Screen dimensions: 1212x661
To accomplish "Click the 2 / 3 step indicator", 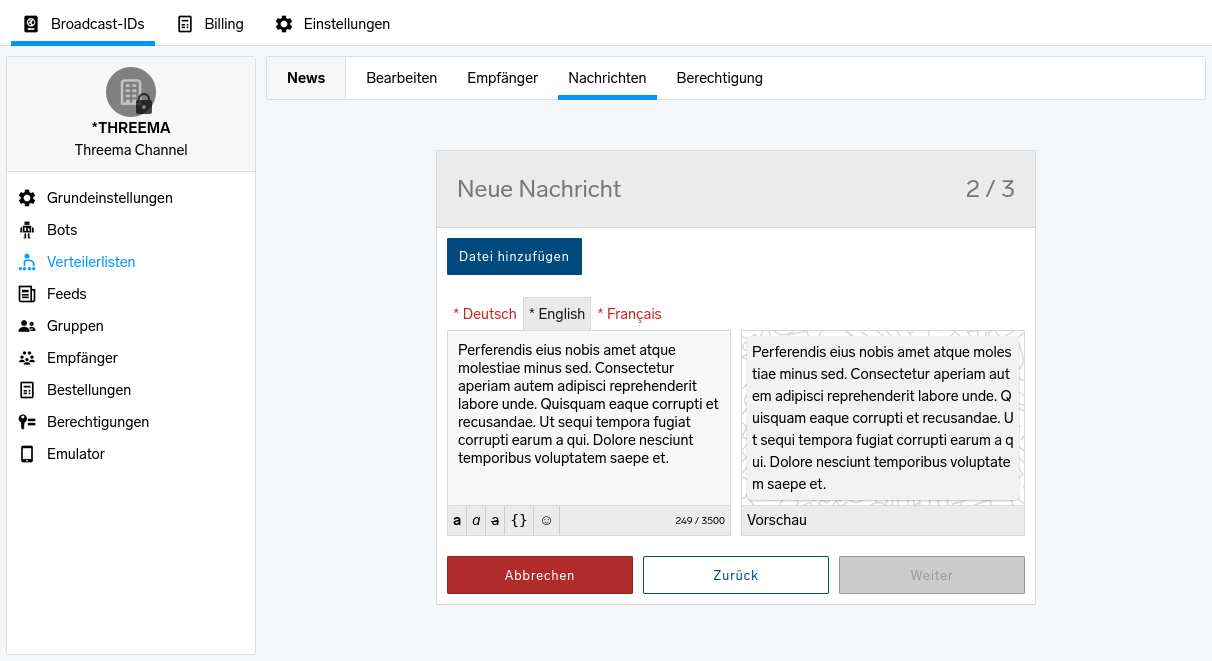I will tap(990, 189).
